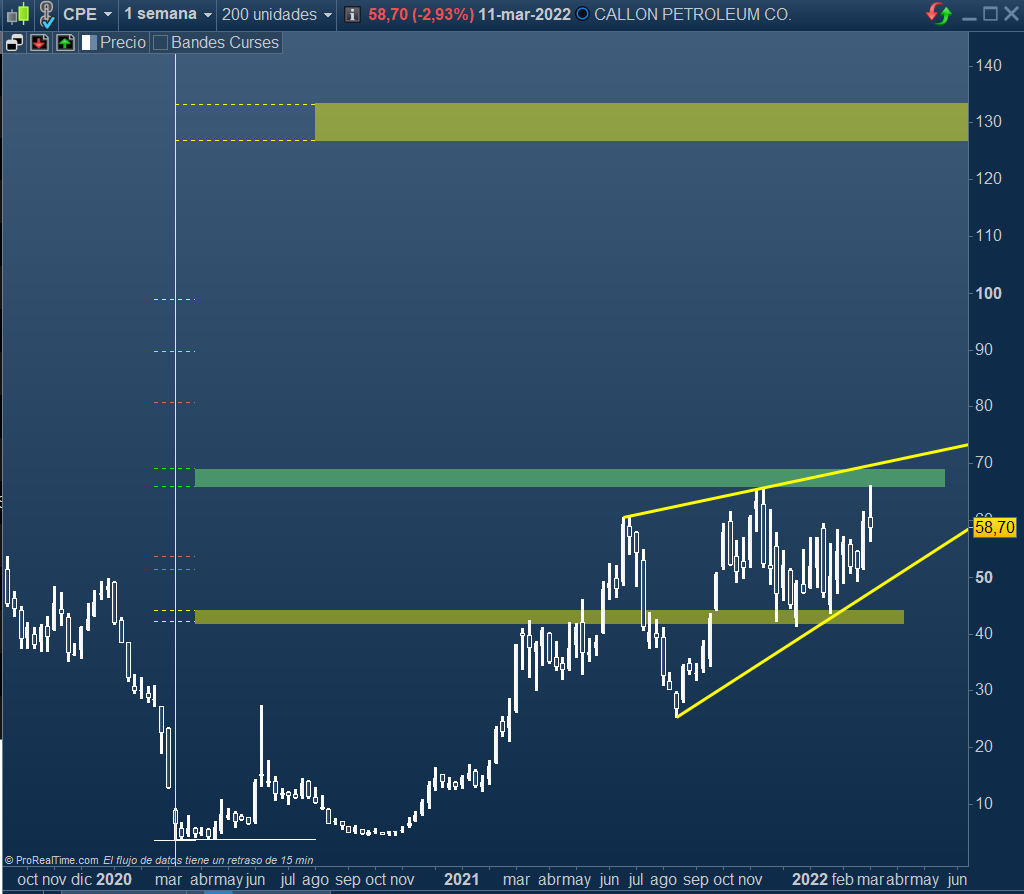Close the chart window
Viewport: 1024px width, 894px height.
tap(1011, 14)
